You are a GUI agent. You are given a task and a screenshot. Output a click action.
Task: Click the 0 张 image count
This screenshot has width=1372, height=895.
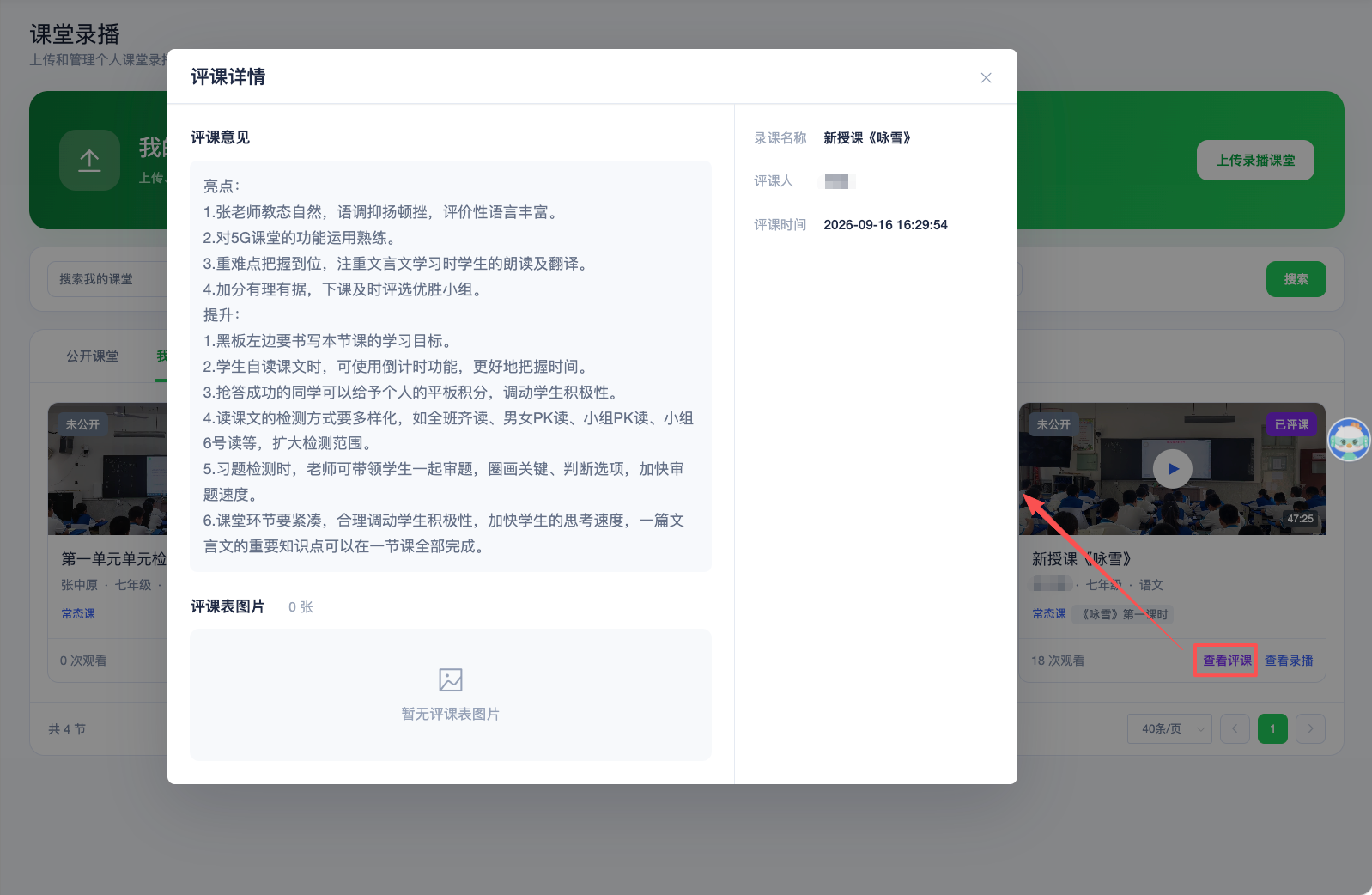pos(301,606)
